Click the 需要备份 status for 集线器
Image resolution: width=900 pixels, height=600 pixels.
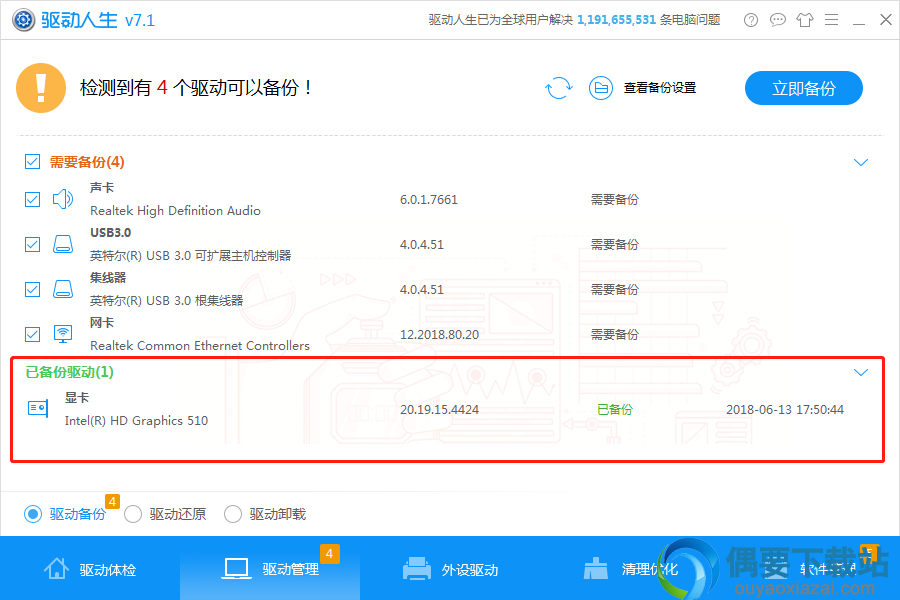(x=615, y=289)
